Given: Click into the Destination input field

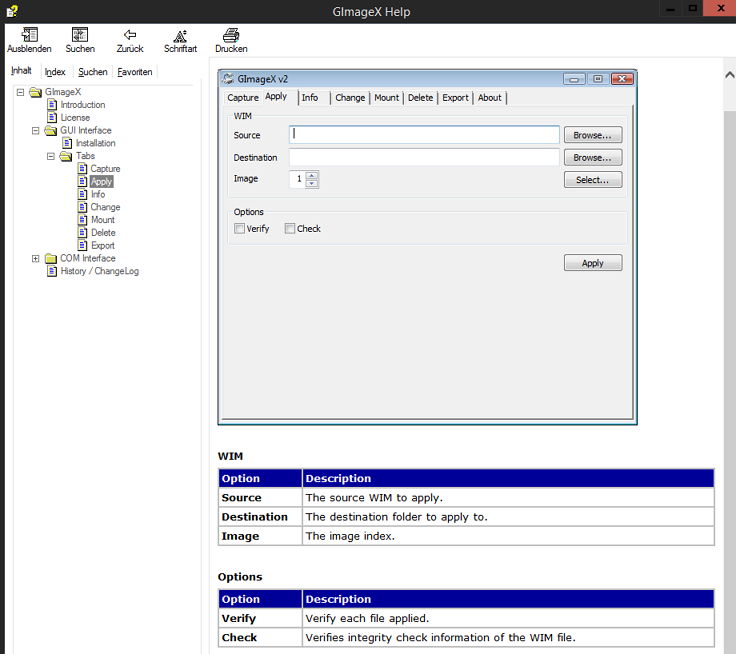Looking at the screenshot, I should (x=424, y=157).
